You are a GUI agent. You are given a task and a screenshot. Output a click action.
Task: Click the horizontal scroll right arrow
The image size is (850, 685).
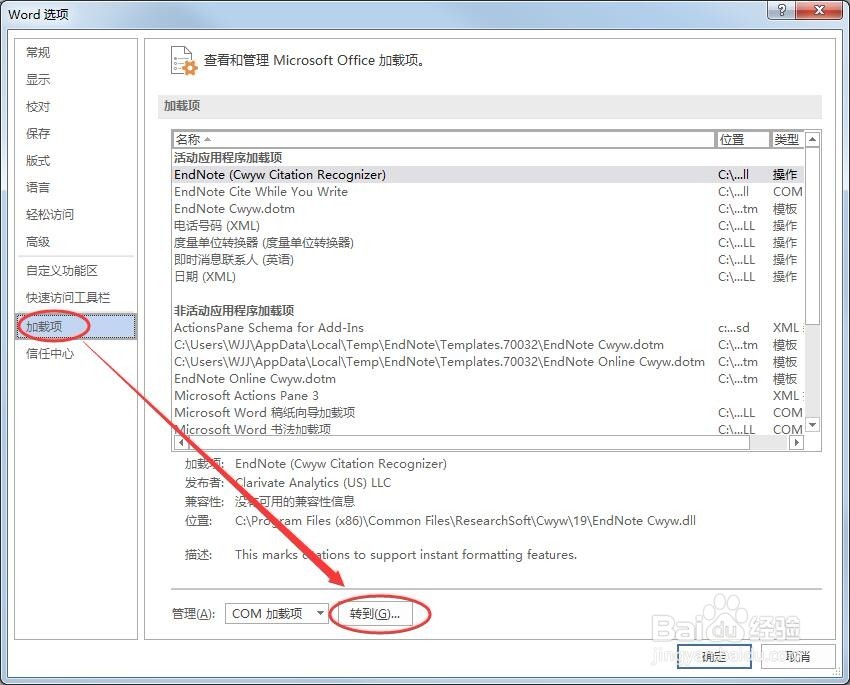coord(796,442)
